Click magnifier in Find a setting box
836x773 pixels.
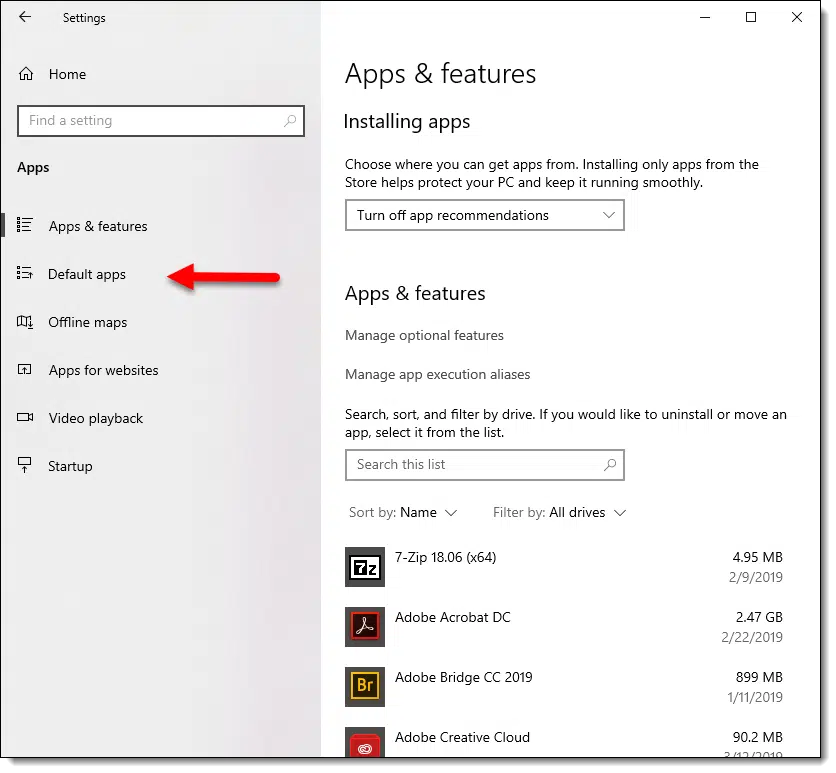[x=290, y=121]
